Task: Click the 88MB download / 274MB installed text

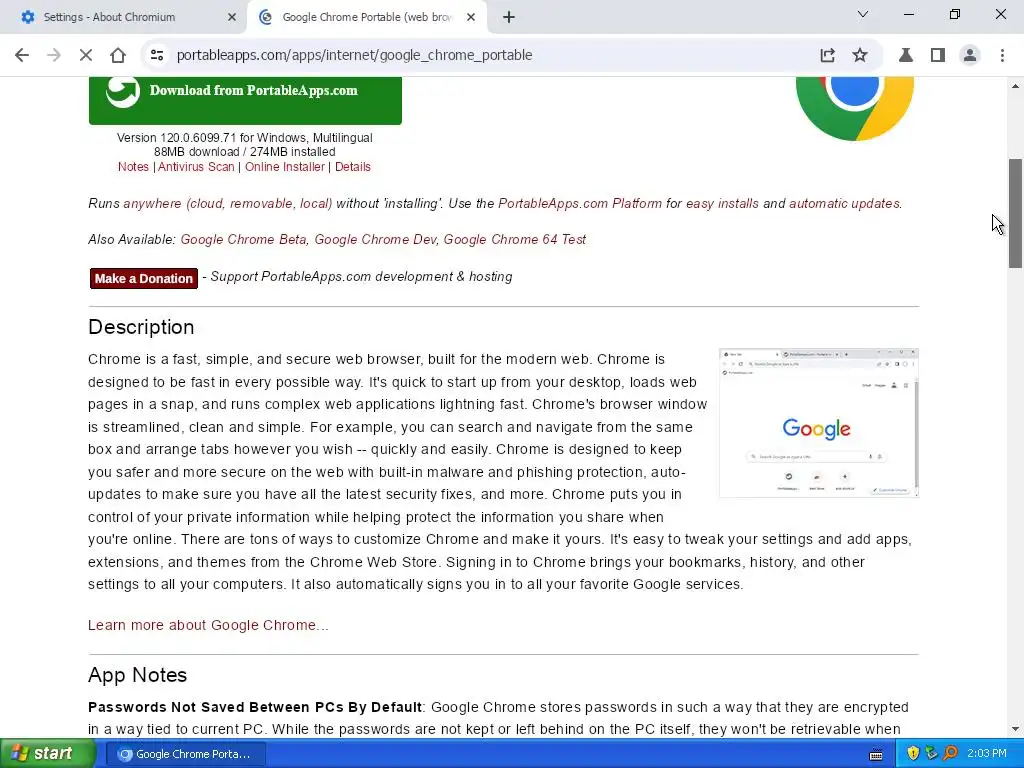Action: (245, 152)
